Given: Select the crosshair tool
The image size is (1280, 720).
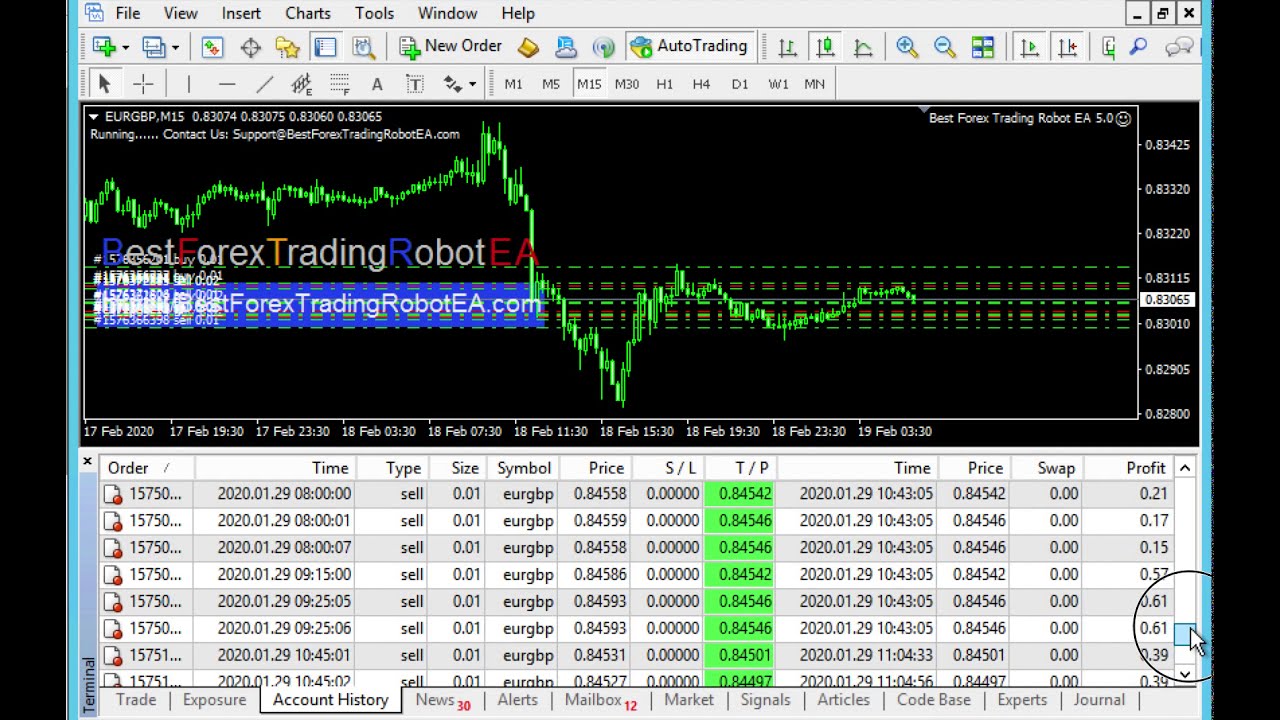Looking at the screenshot, I should tap(142, 84).
